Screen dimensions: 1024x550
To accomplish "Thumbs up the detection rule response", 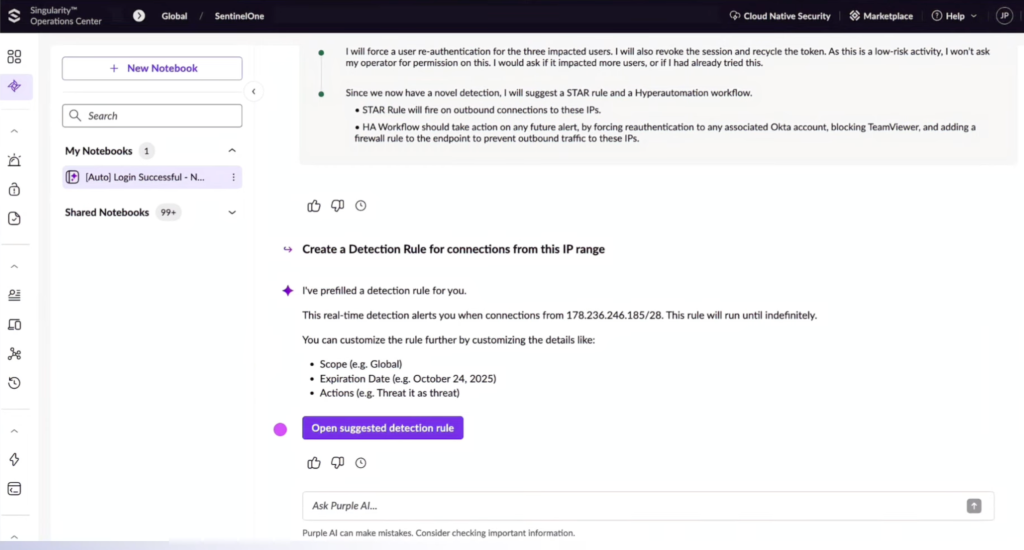I will click(x=314, y=462).
